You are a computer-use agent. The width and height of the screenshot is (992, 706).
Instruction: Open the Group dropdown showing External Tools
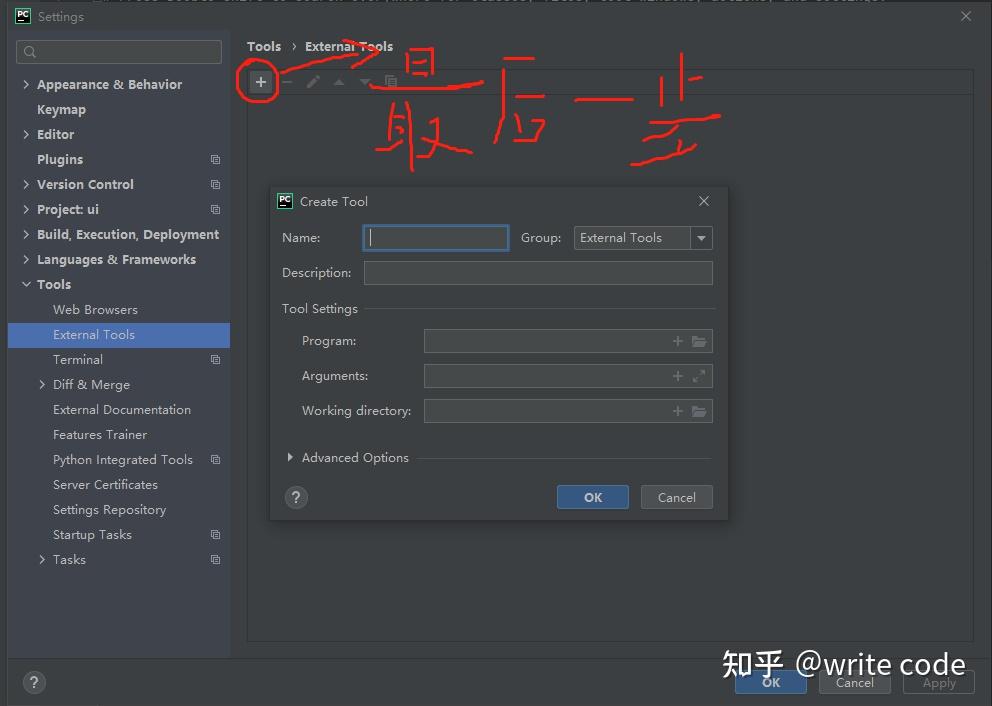[700, 238]
